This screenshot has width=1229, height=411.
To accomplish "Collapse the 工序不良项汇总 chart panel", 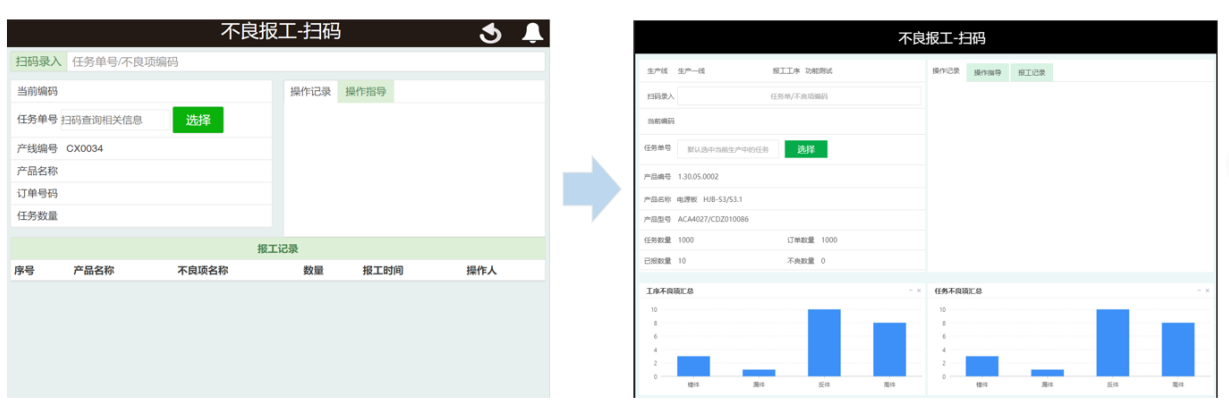I will (910, 290).
